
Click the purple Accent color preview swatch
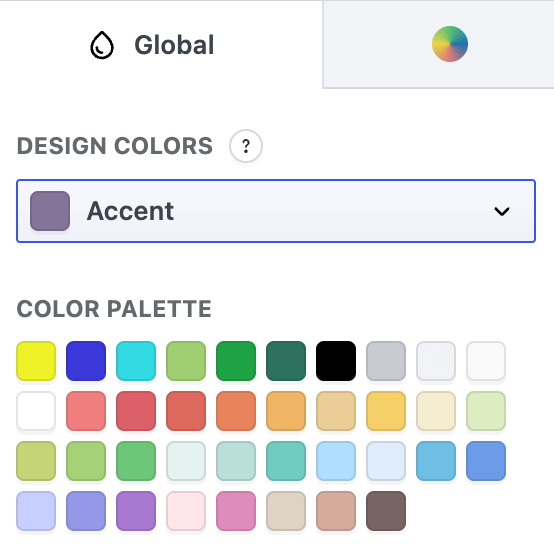coord(50,211)
